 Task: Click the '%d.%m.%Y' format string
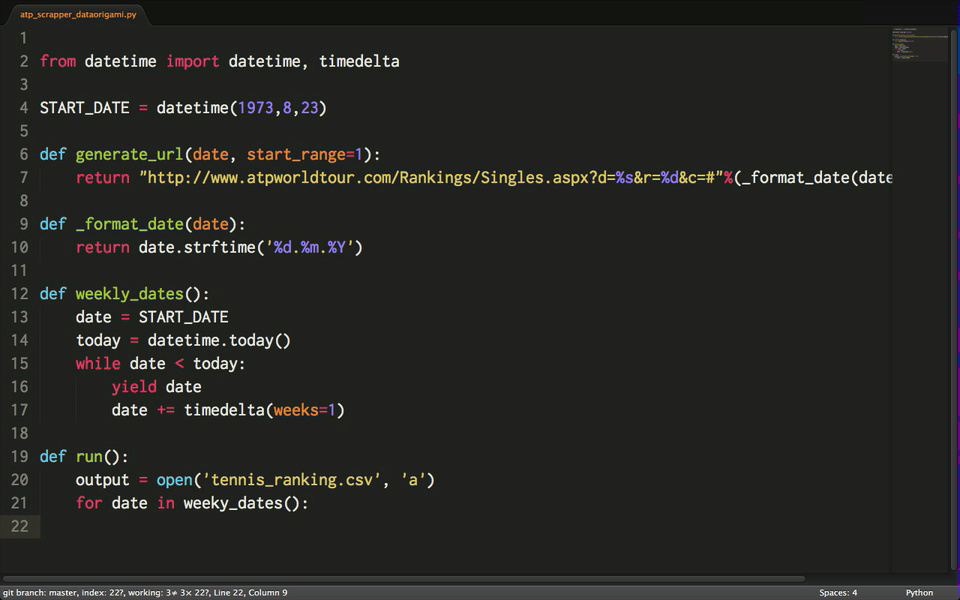(x=309, y=248)
